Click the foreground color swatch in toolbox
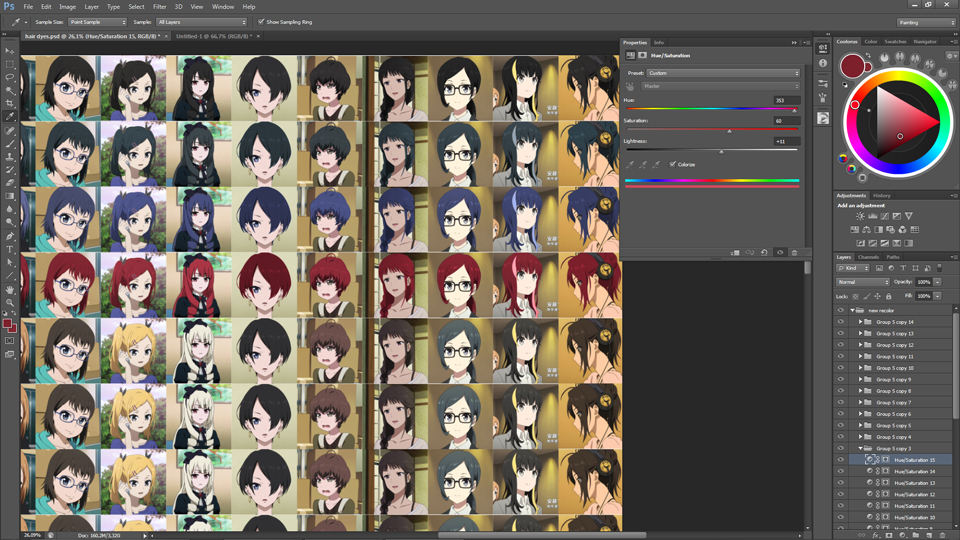This screenshot has height=540, width=960. point(7,323)
